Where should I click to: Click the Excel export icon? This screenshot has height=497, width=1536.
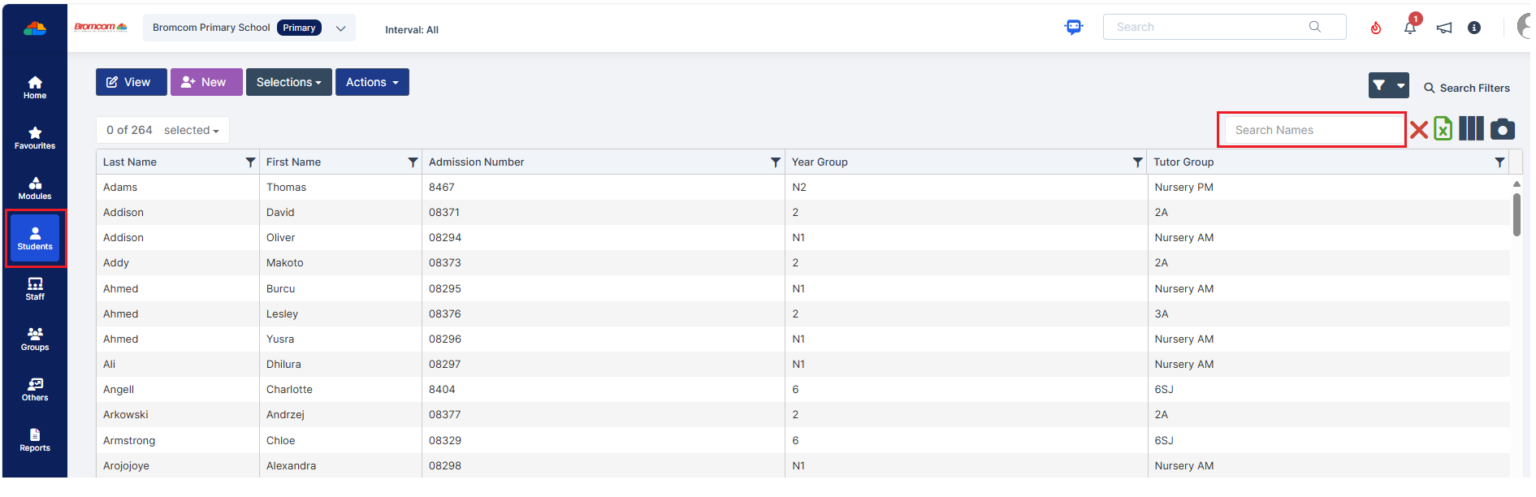[x=1443, y=129]
